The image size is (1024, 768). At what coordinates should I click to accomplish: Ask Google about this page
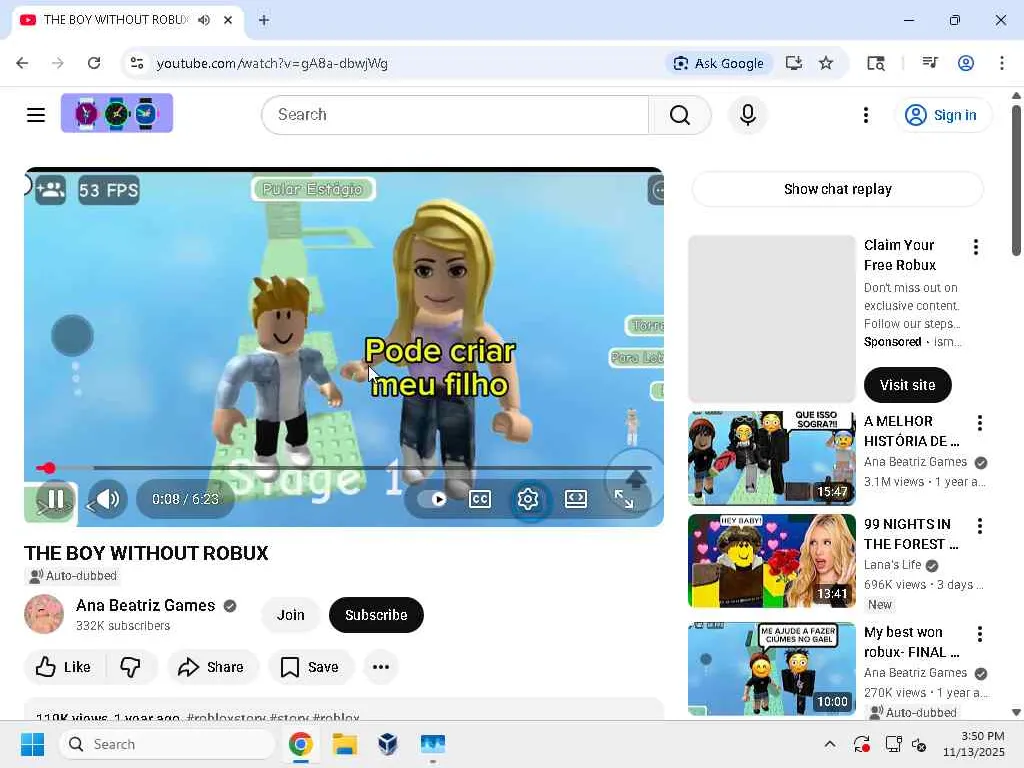(719, 63)
